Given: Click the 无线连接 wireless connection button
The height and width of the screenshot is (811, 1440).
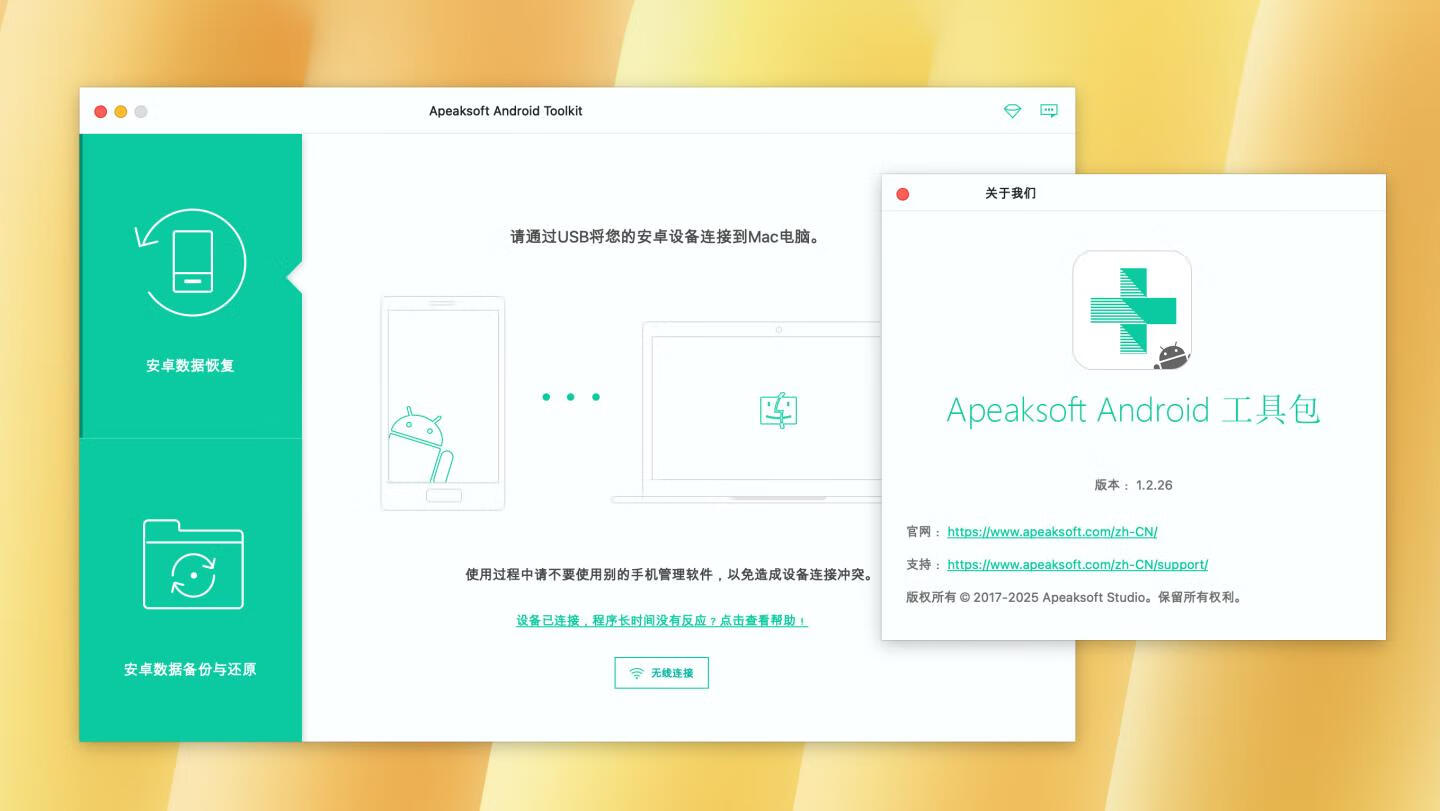Looking at the screenshot, I should tap(661, 673).
